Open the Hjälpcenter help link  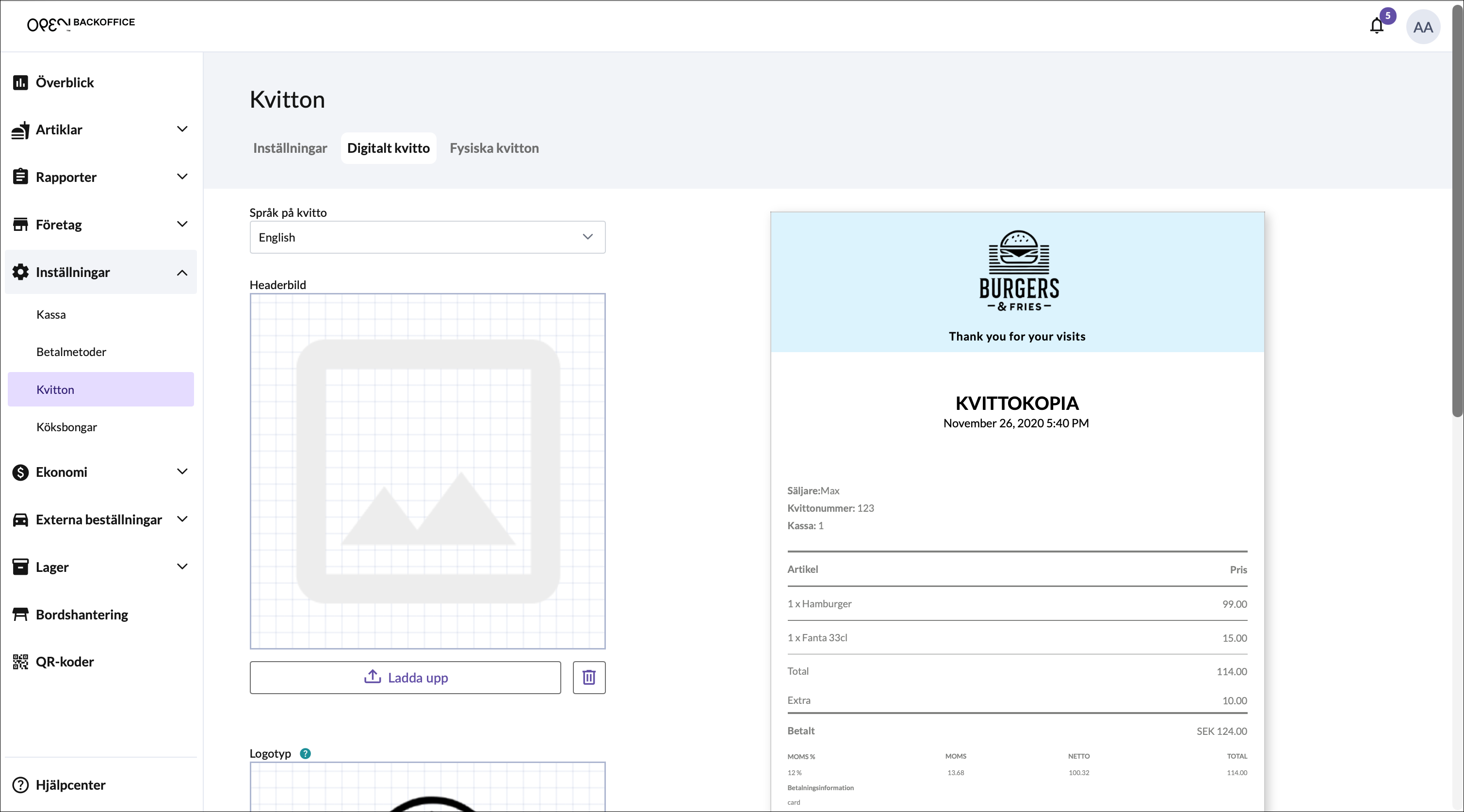coord(70,785)
